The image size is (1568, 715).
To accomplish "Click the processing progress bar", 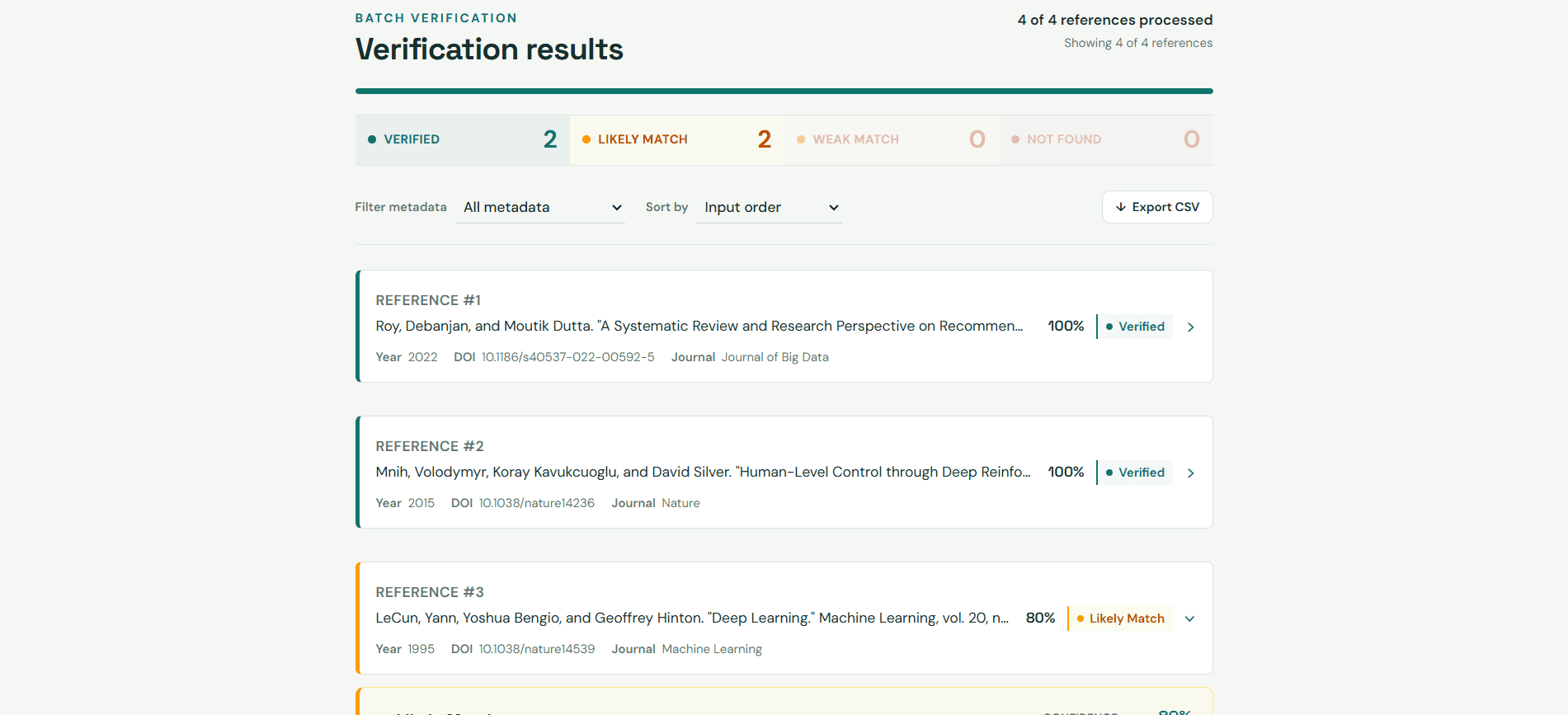I will [x=784, y=91].
